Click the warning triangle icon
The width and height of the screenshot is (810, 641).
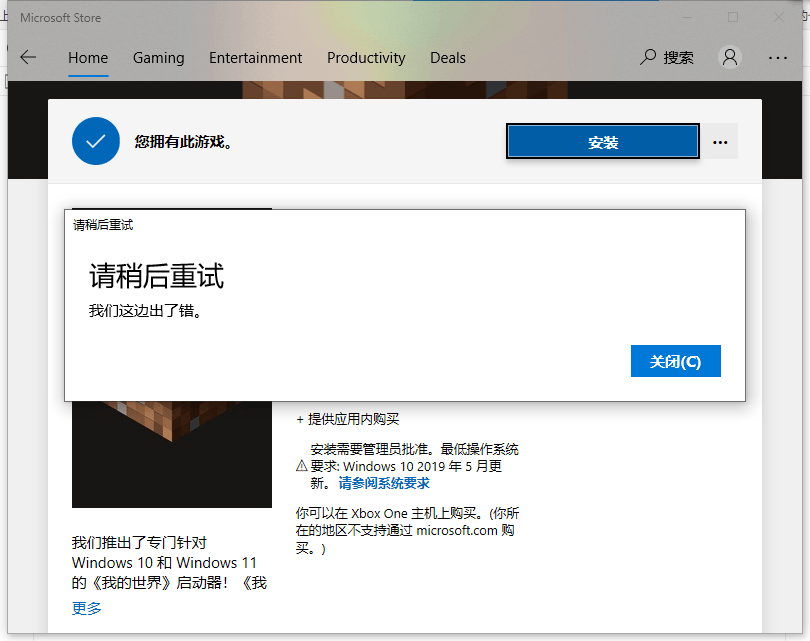tap(302, 466)
